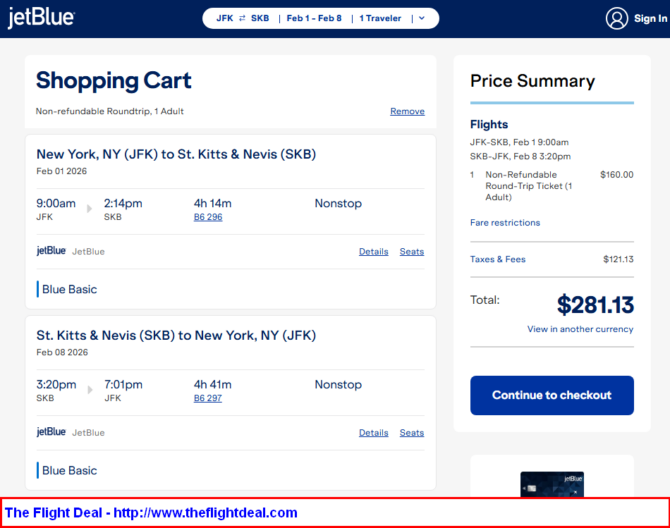The height and width of the screenshot is (528, 670).
Task: Click JetBlue airline logo on return flight
Action: (51, 432)
